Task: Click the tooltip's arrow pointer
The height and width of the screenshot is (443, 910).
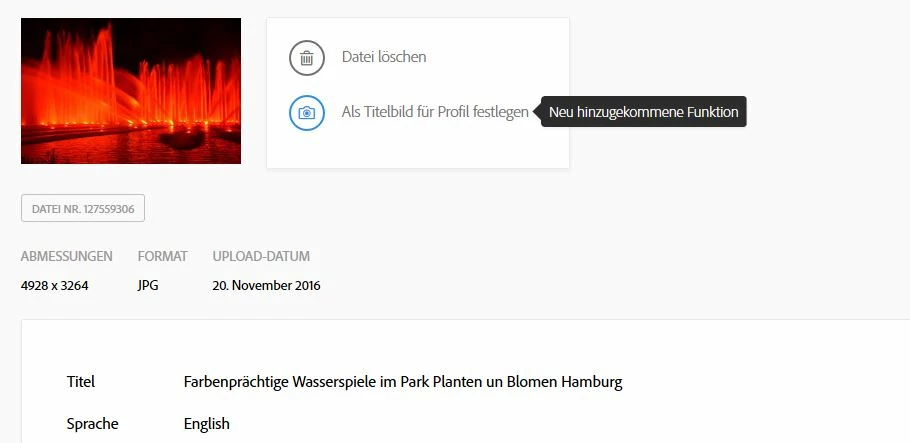Action: click(x=537, y=111)
